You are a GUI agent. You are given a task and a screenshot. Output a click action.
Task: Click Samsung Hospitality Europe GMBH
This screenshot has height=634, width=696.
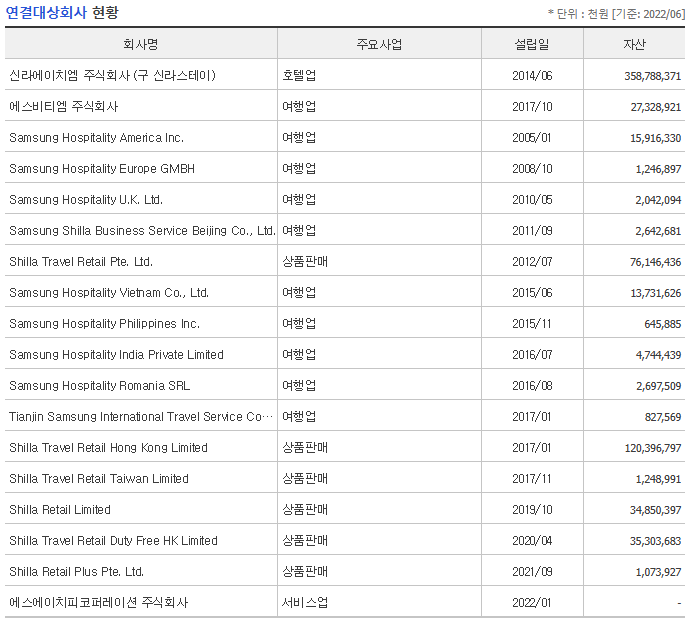point(102,169)
